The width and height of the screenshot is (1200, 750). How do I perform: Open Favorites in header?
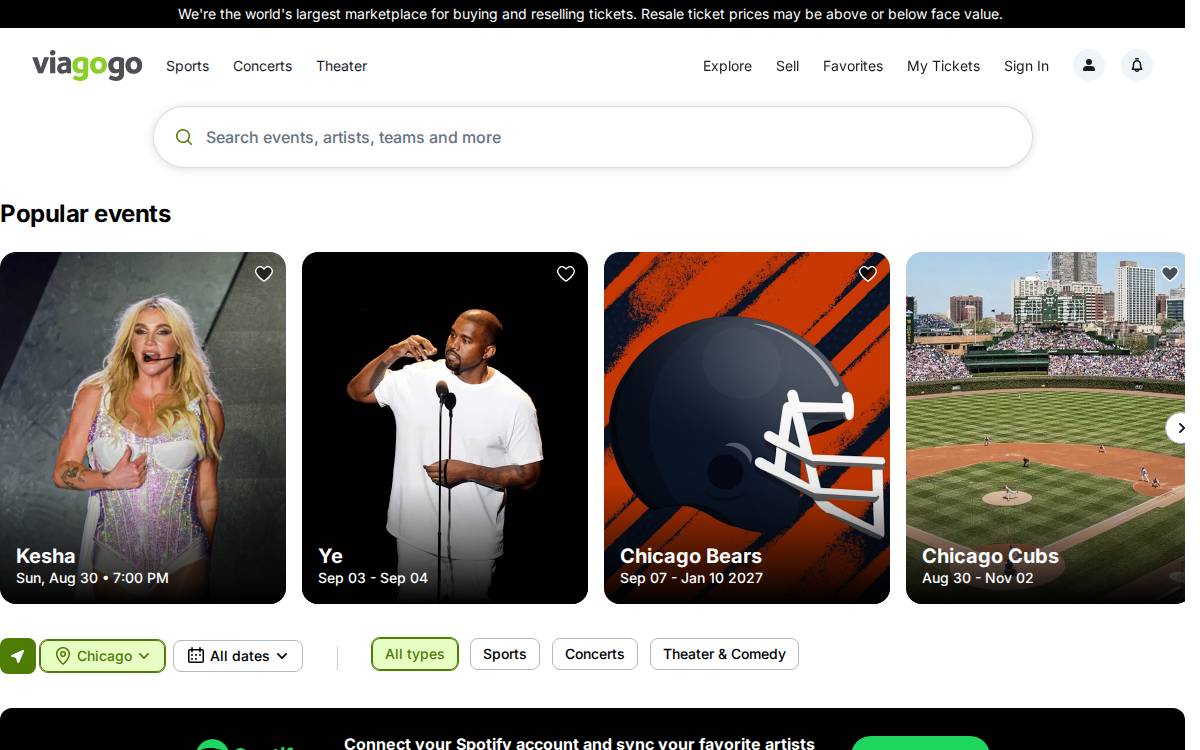point(853,66)
